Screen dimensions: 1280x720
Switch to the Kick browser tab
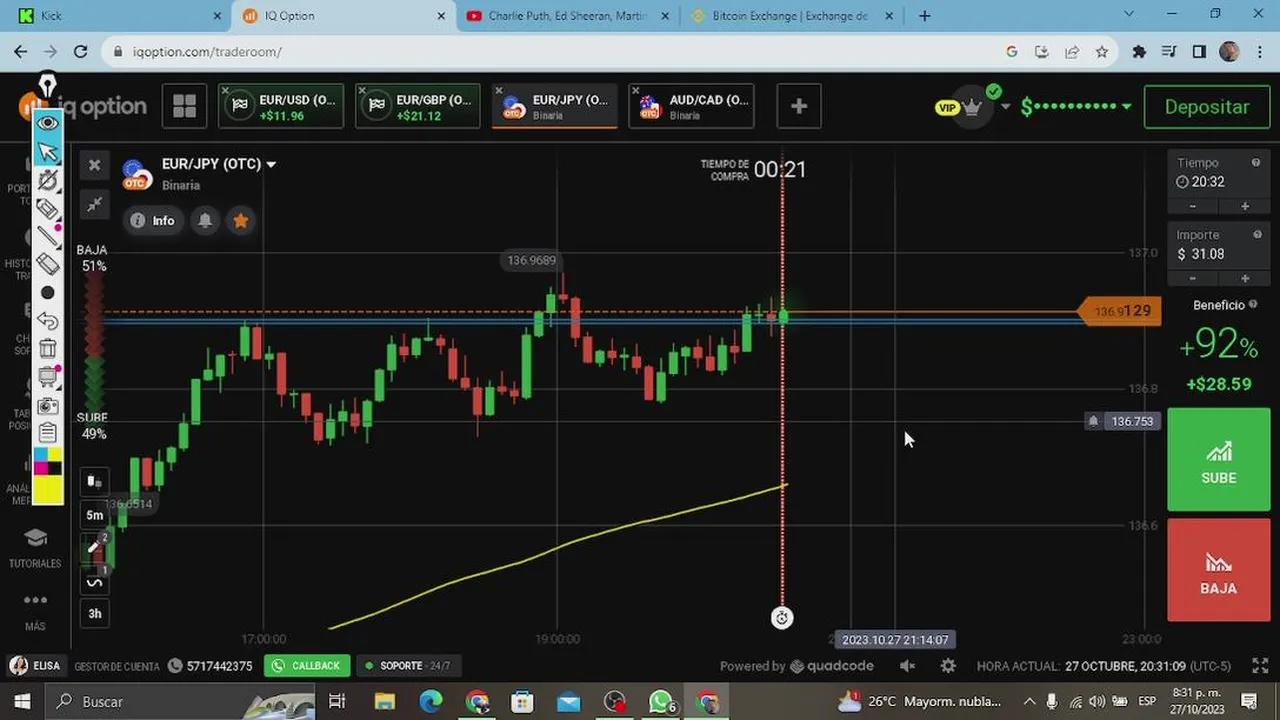[x=120, y=16]
